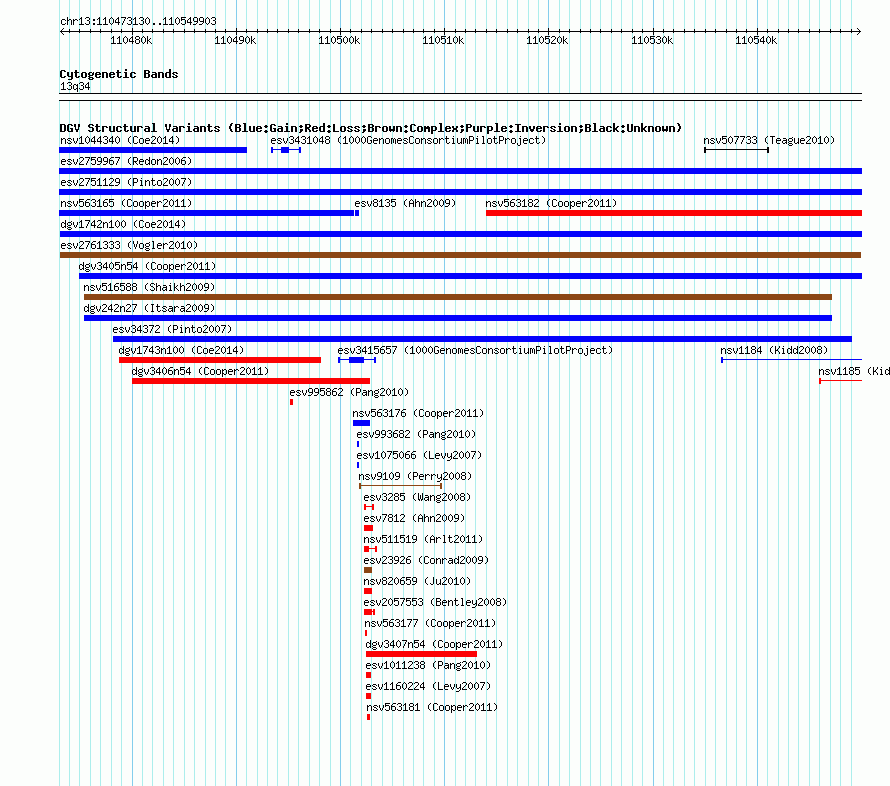Open nsv820659 (Ju2010) label
This screenshot has height=786, width=890.
[417, 581]
